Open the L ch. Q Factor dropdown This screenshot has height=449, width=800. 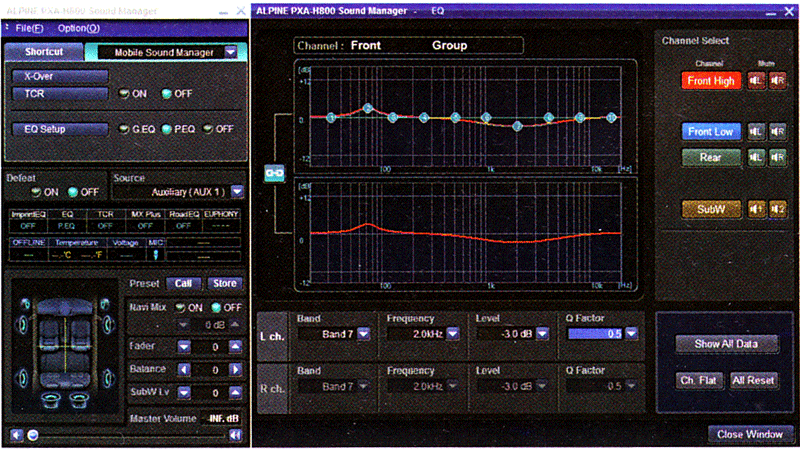click(x=631, y=334)
